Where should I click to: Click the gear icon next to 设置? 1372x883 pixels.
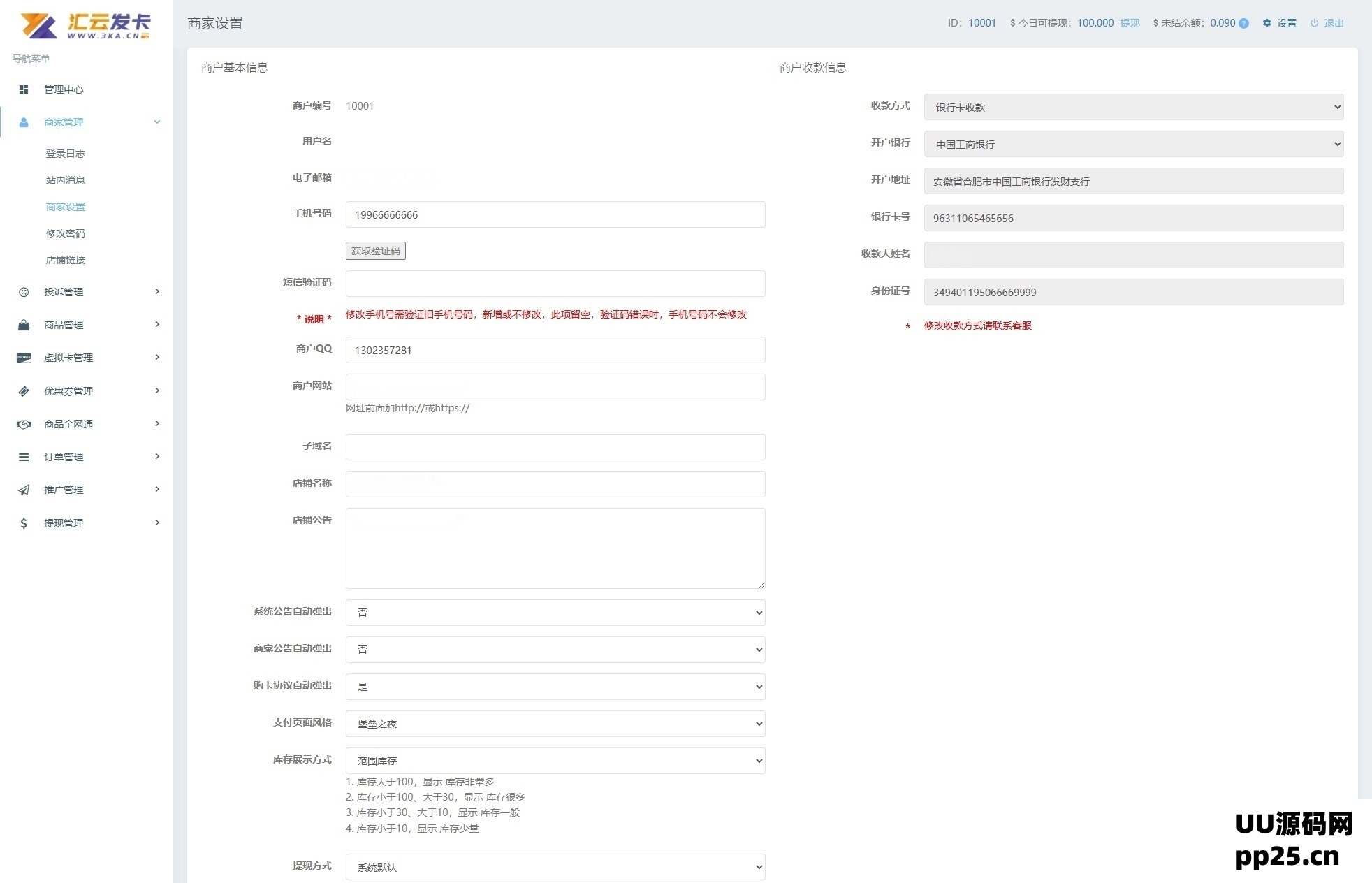1267,23
